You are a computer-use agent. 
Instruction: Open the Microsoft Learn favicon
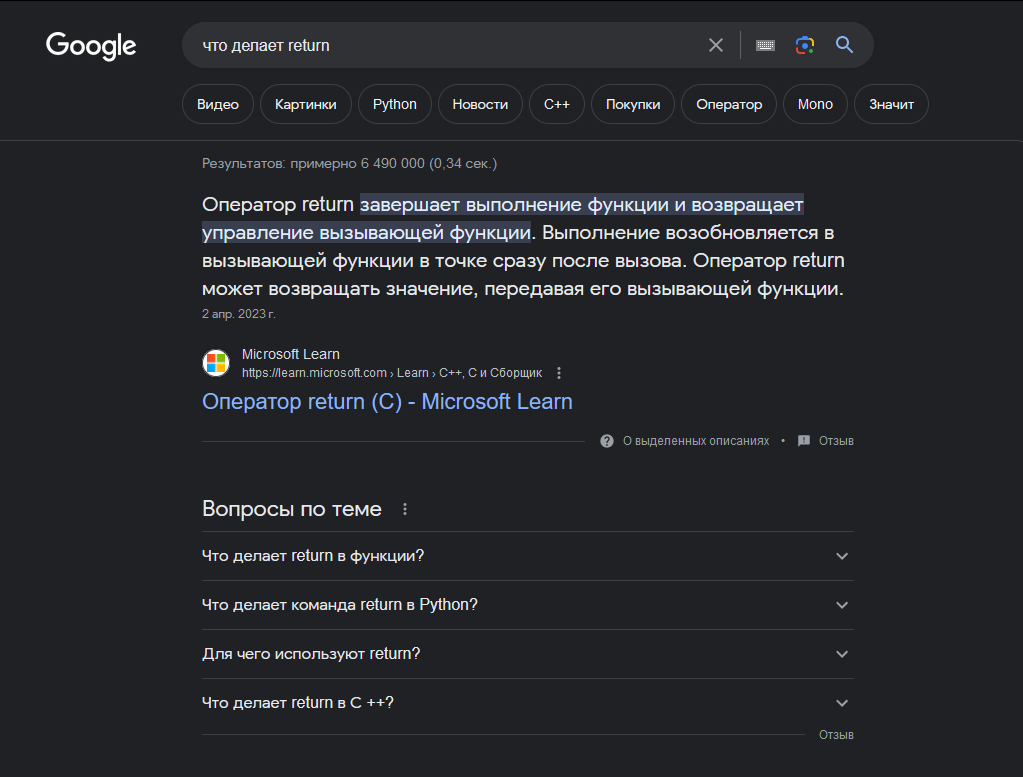coord(216,363)
